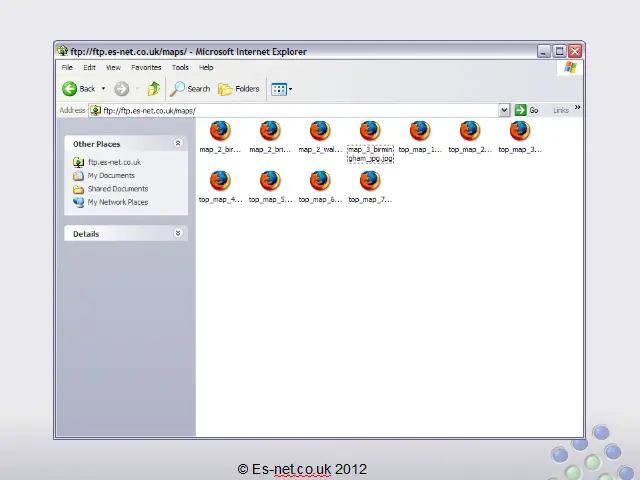This screenshot has height=480, width=640.
Task: Click the Other Places header text
Action: click(x=97, y=144)
